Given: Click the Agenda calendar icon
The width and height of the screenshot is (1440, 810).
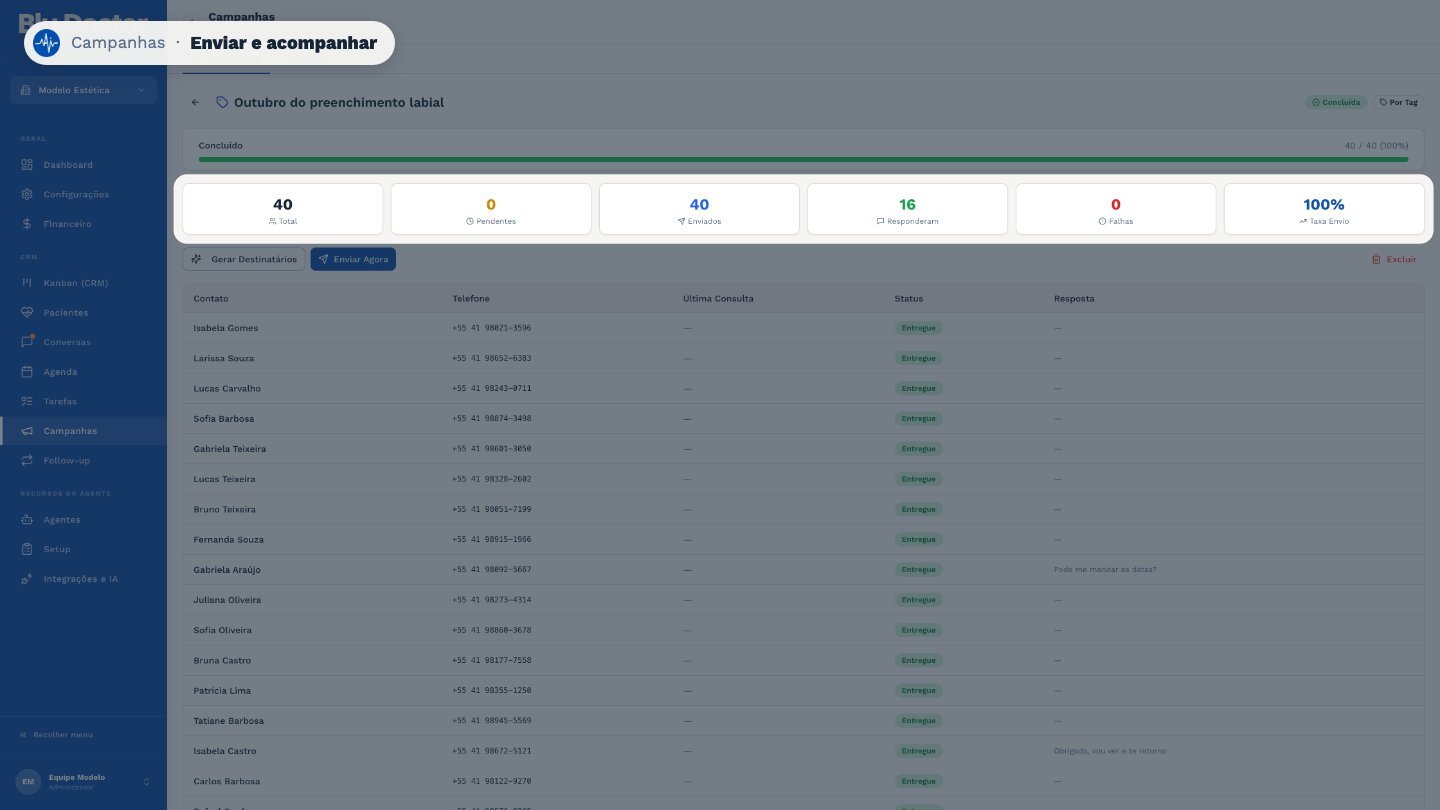Looking at the screenshot, I should click(27, 372).
